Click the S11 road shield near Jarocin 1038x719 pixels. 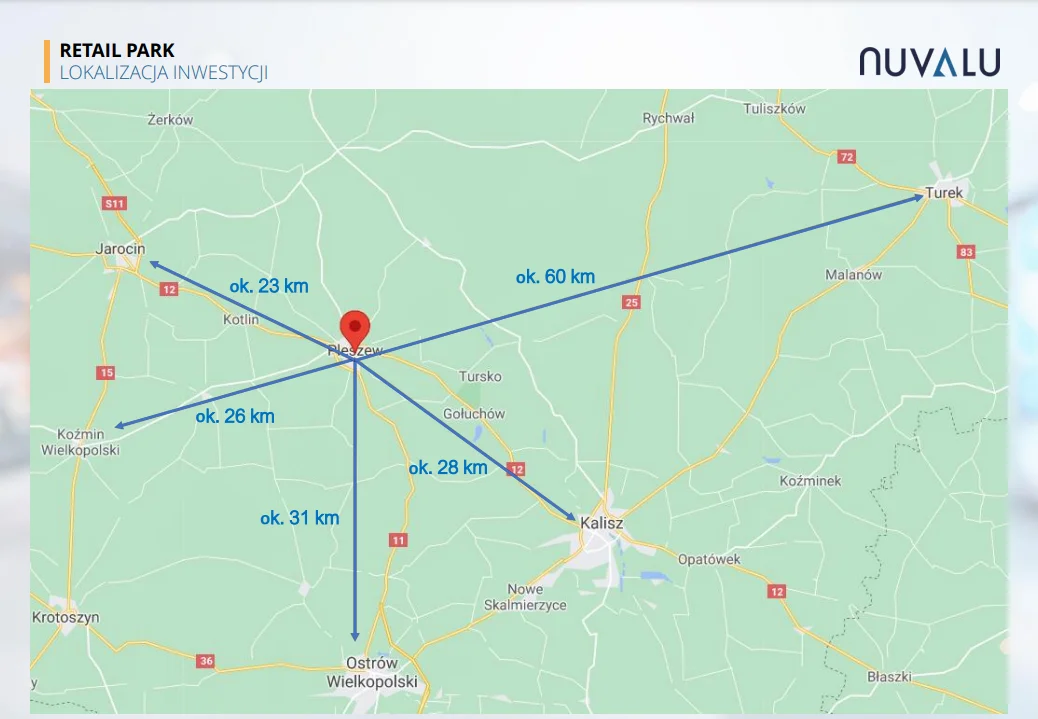115,203
